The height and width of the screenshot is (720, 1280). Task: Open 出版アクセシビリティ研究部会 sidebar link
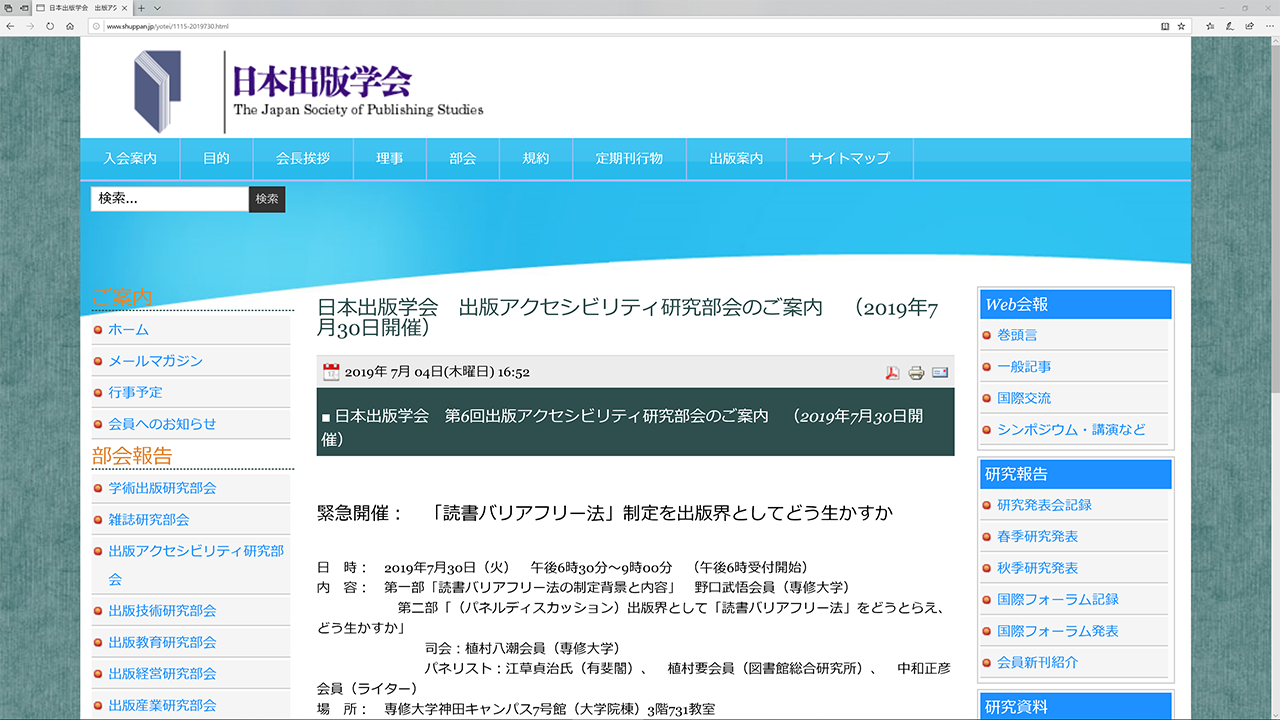pos(196,564)
